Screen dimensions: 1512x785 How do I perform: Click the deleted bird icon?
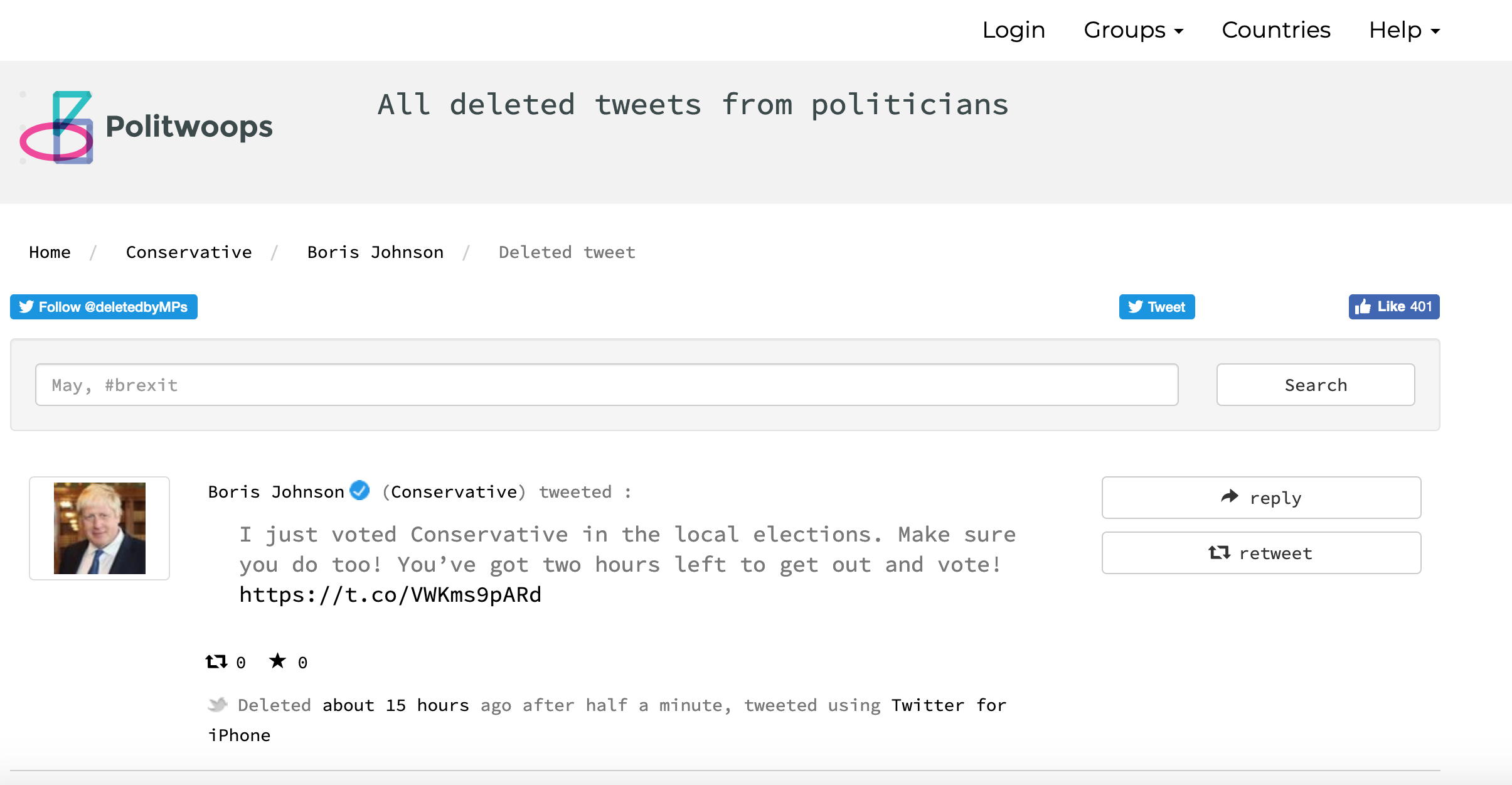tap(217, 705)
